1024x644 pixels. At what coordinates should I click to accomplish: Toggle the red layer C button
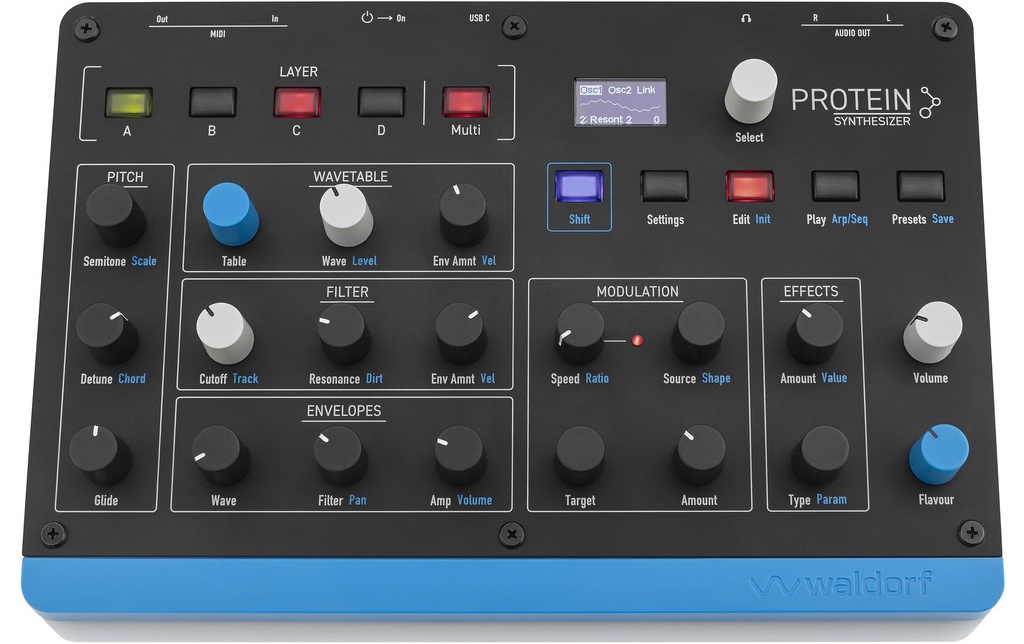[x=297, y=102]
